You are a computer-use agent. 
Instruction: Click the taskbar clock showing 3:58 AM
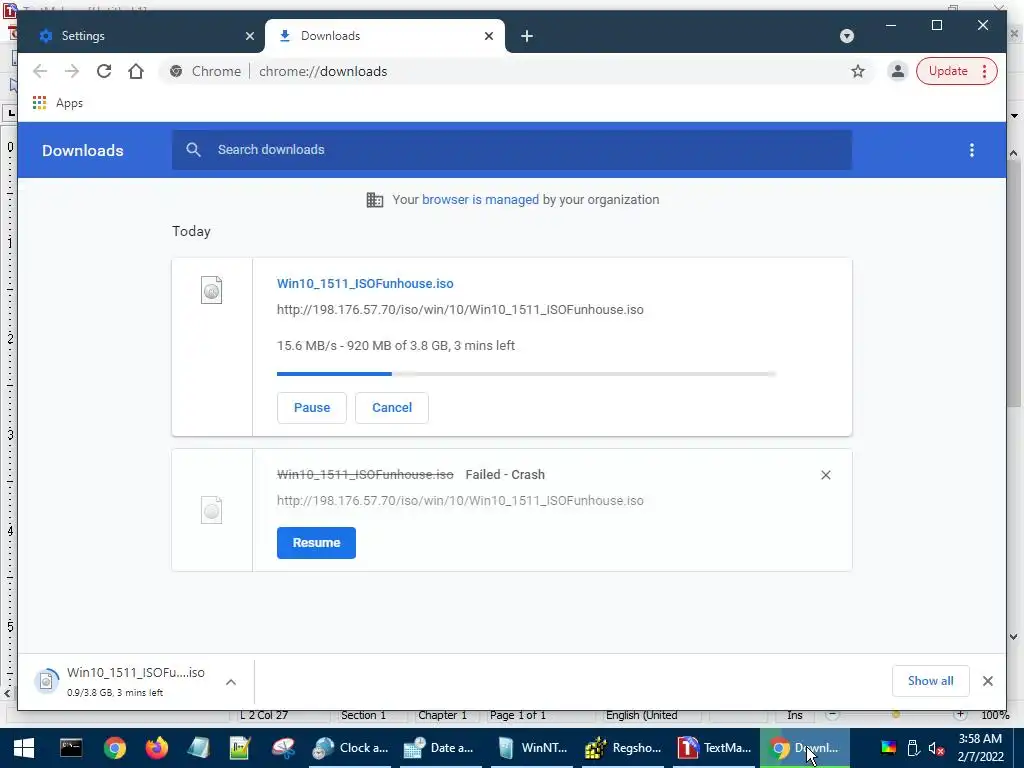pos(980,748)
